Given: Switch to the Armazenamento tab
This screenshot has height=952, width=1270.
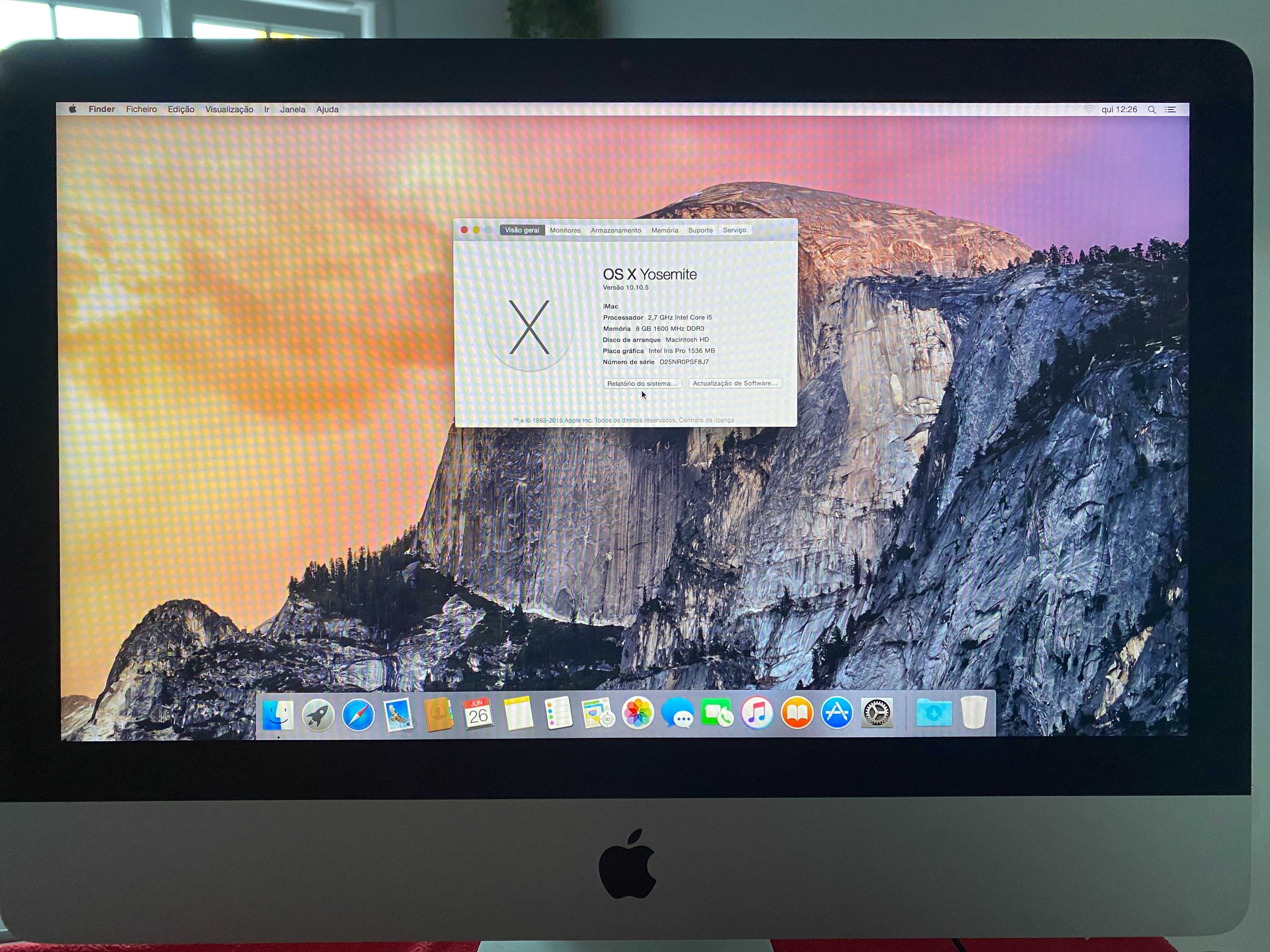Looking at the screenshot, I should coord(616,230).
